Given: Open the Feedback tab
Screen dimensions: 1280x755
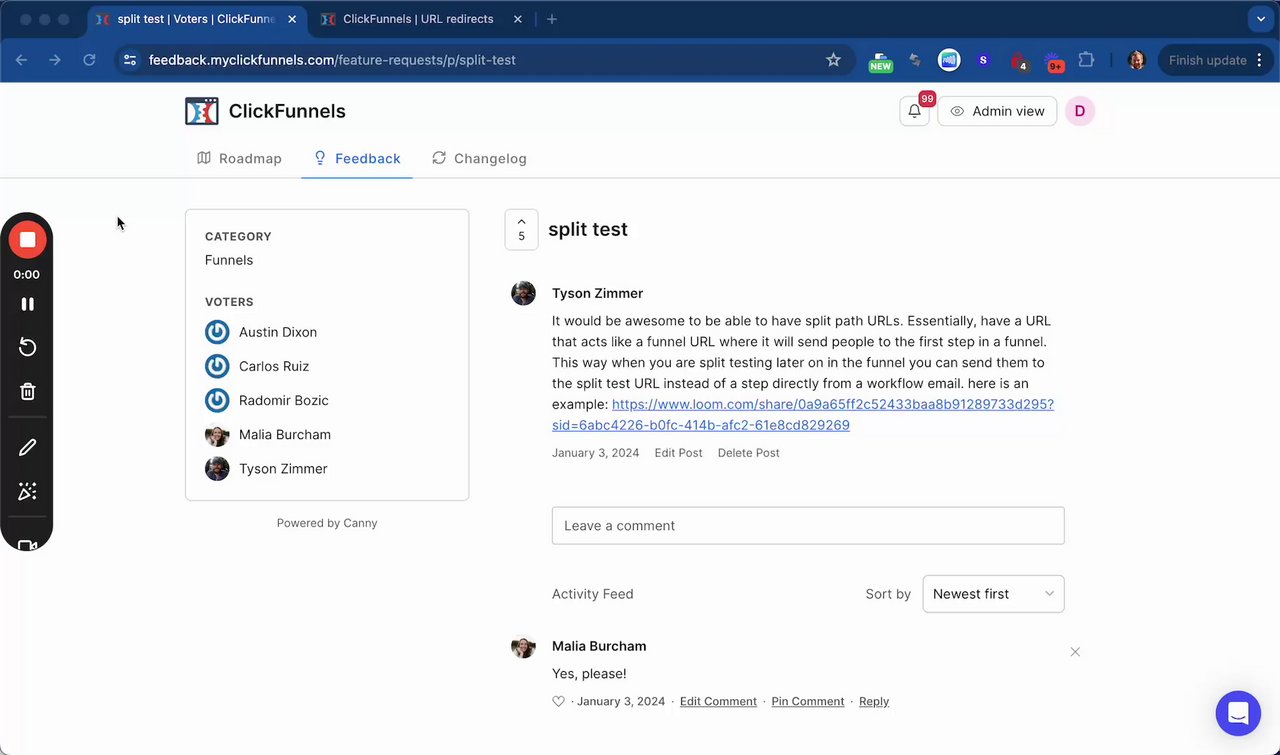Looking at the screenshot, I should [x=357, y=158].
